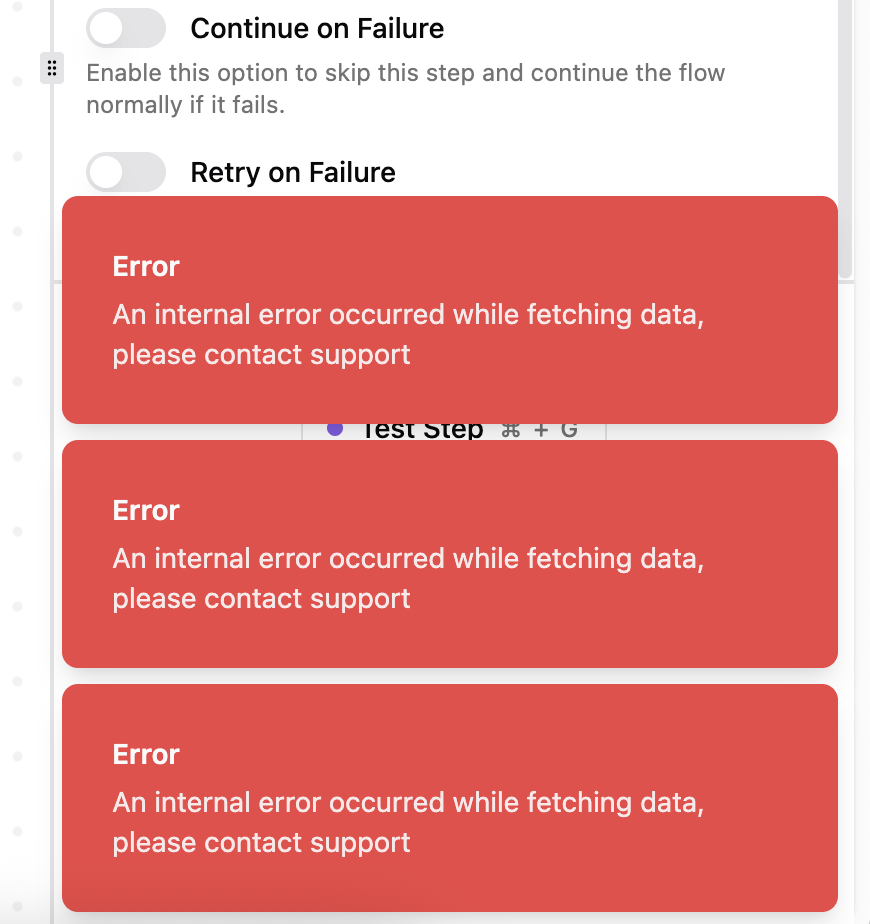Click the middle toast's error message text
This screenshot has height=924, width=870.
[408, 578]
